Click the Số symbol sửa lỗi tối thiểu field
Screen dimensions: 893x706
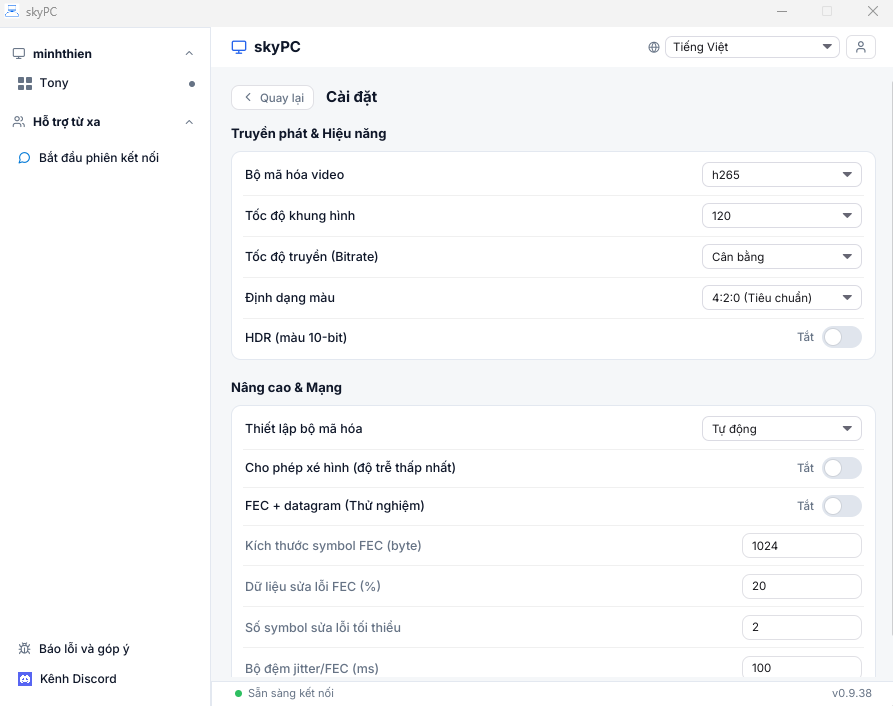(801, 627)
